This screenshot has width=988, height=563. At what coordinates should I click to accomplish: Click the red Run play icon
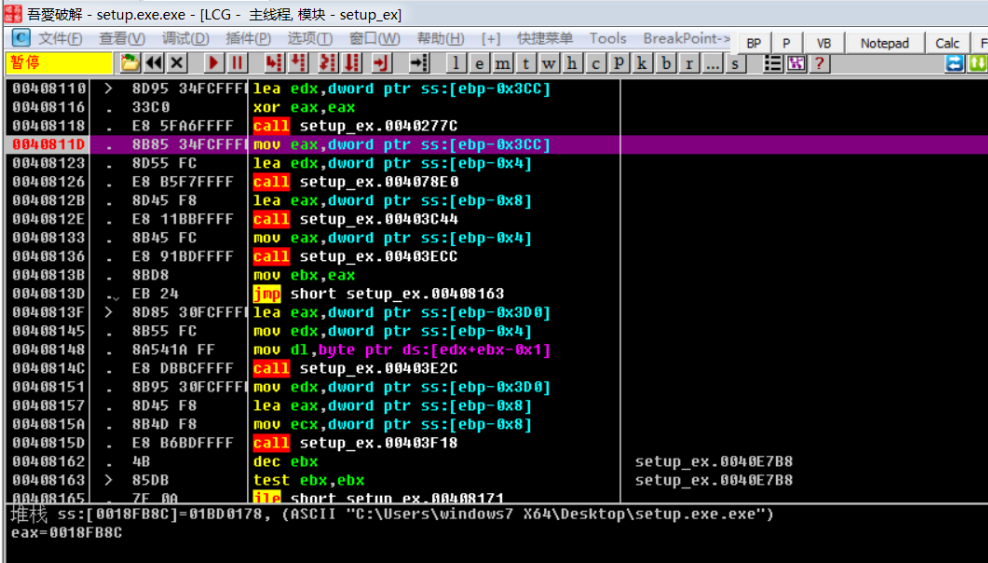[214, 63]
